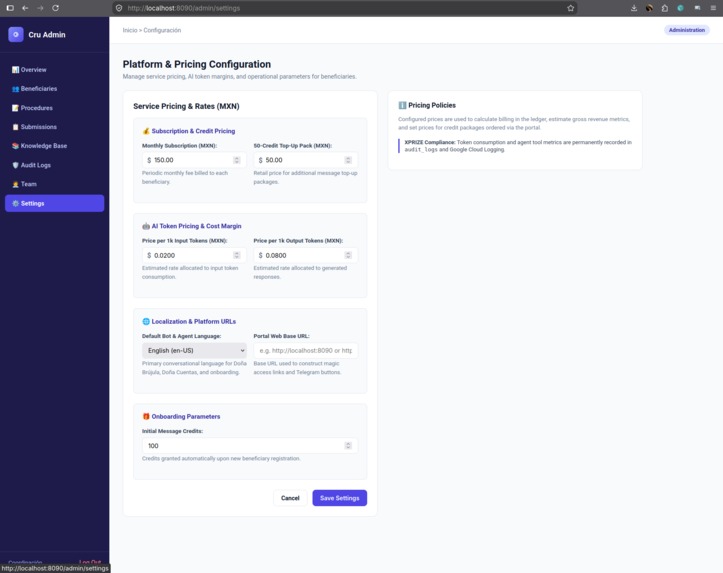
Task: Click the Administration badge
Action: click(687, 30)
